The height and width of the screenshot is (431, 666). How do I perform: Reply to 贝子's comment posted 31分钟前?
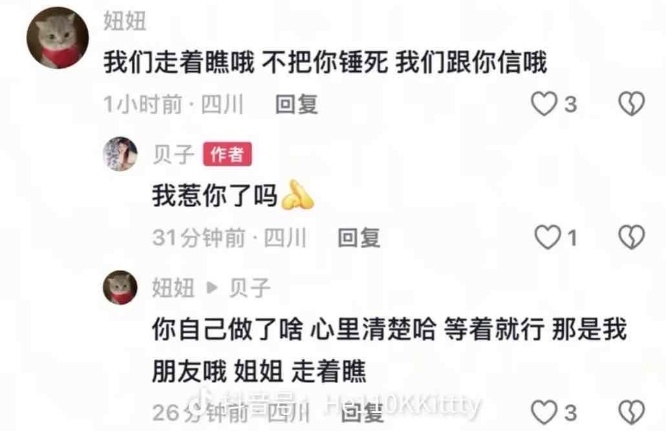(x=359, y=238)
